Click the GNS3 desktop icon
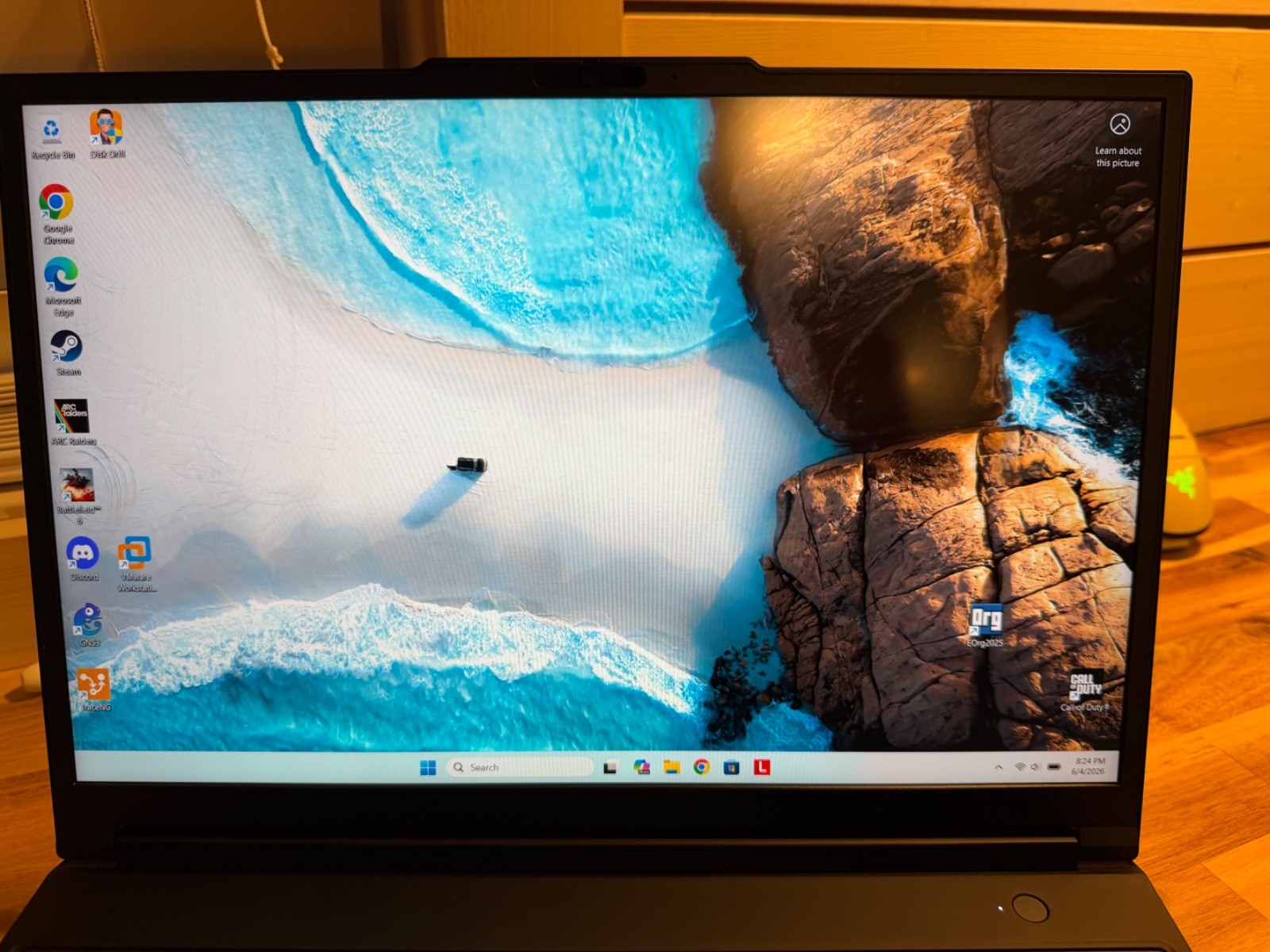 point(89,624)
